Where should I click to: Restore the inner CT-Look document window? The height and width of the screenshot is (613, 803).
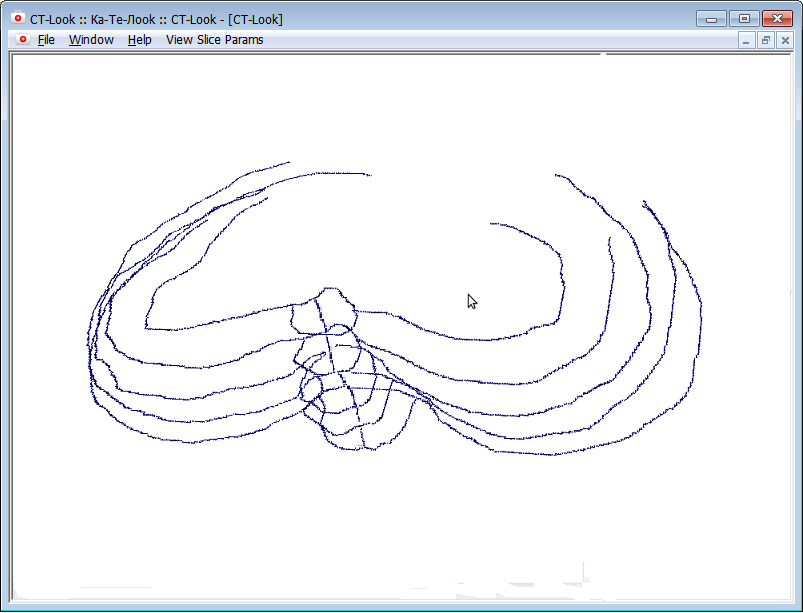tap(766, 40)
